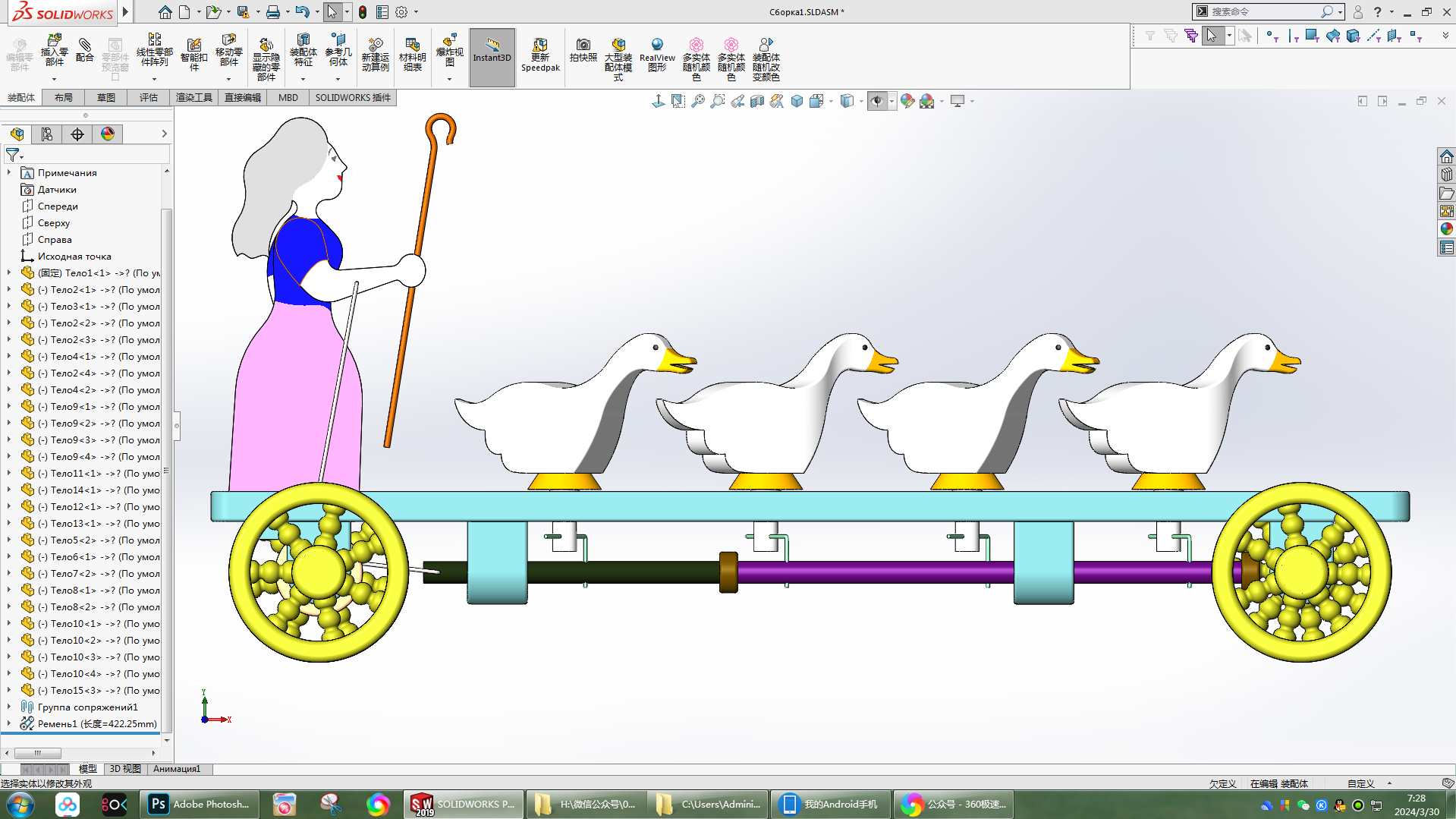Image resolution: width=1456 pixels, height=819 pixels.
Task: Click the Save button in top toolbar
Action: tap(243, 12)
